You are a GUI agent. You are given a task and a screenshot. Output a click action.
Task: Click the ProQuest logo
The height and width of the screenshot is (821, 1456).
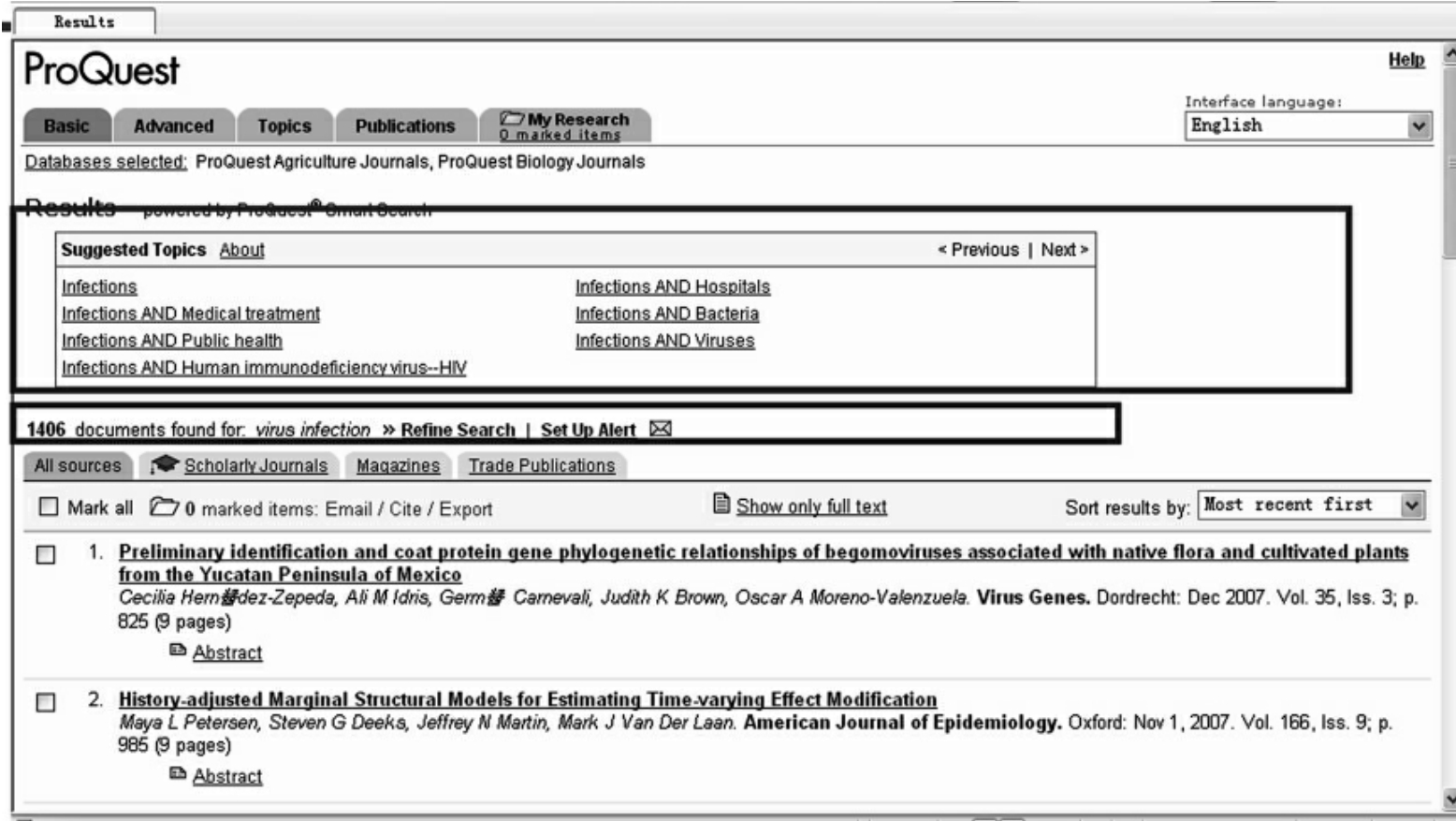(101, 69)
